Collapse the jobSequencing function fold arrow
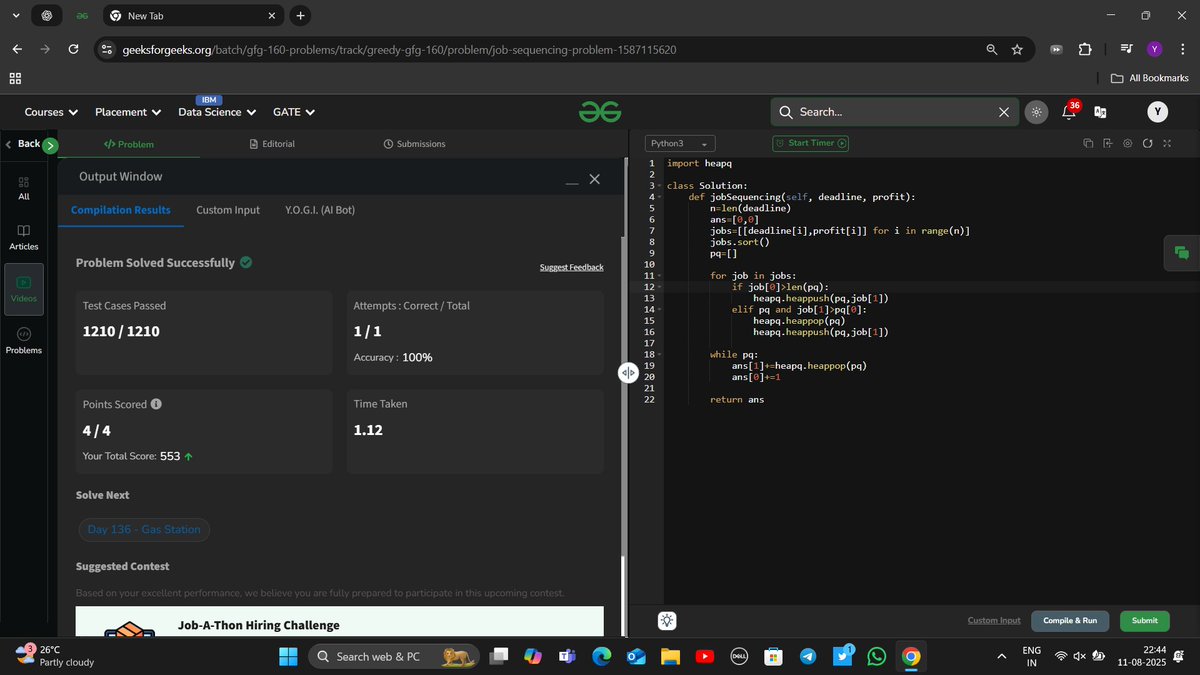Screen dimensions: 1200x675 (659, 197)
